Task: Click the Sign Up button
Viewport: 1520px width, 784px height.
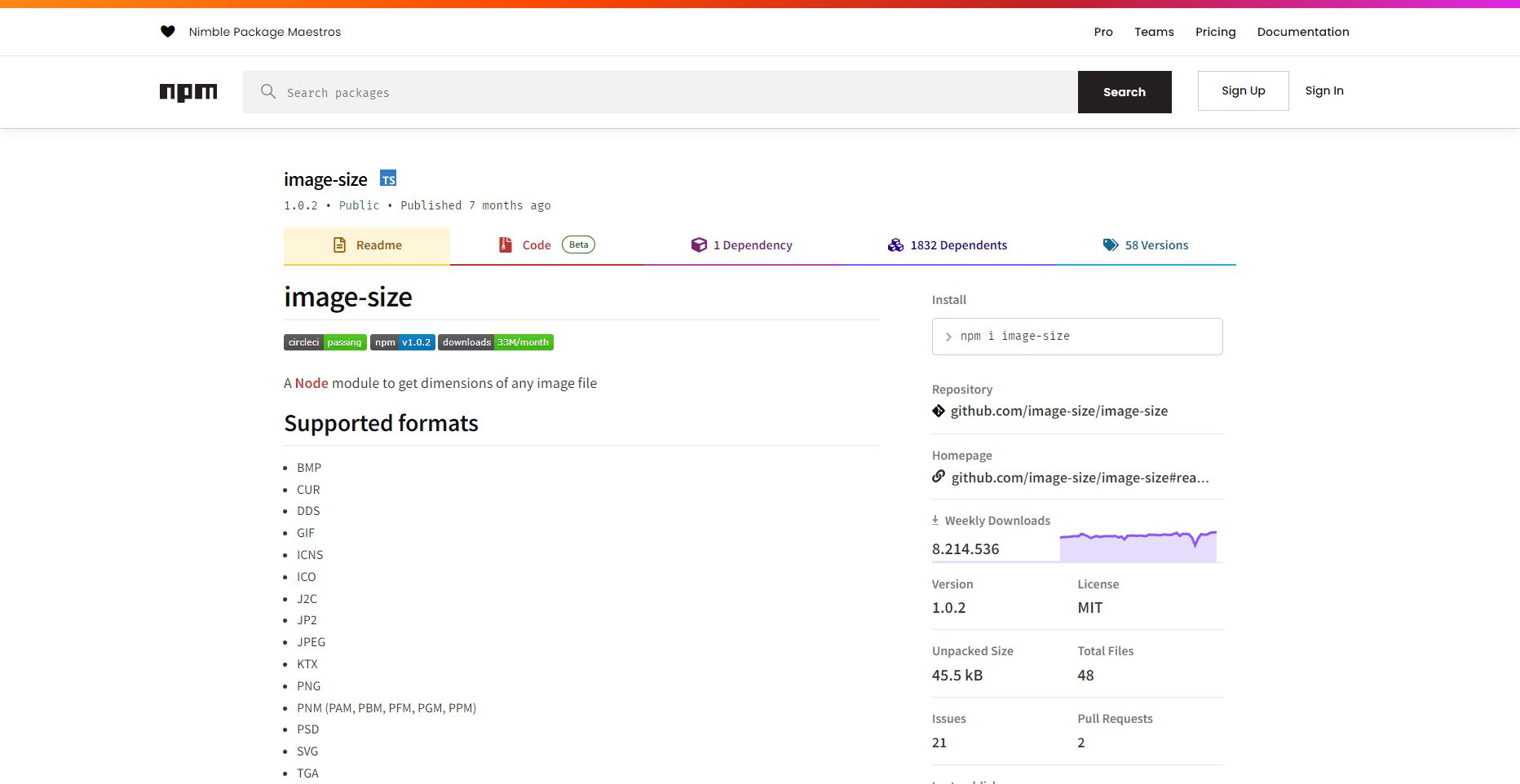Action: tap(1243, 90)
